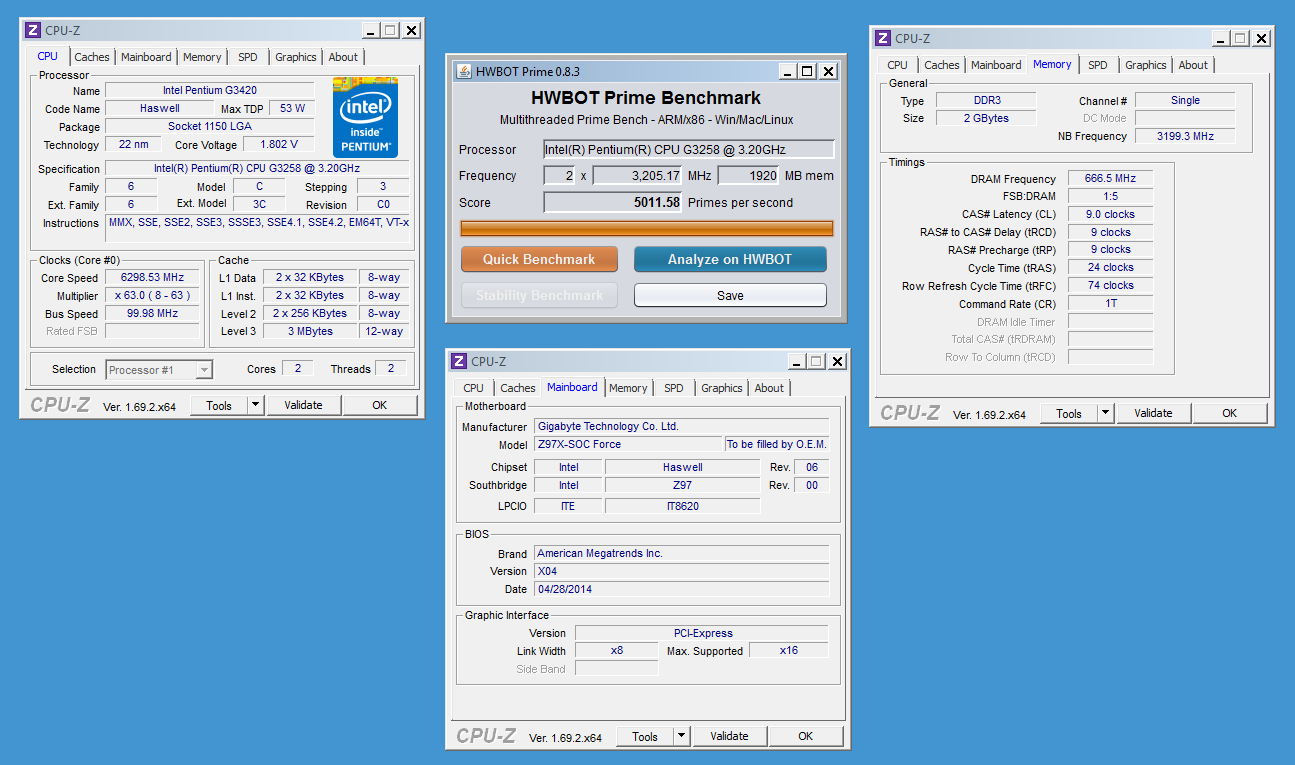Open the About tab in the CPU-Z Mainboard window
Viewport: 1295px width, 765px height.
tap(769, 388)
